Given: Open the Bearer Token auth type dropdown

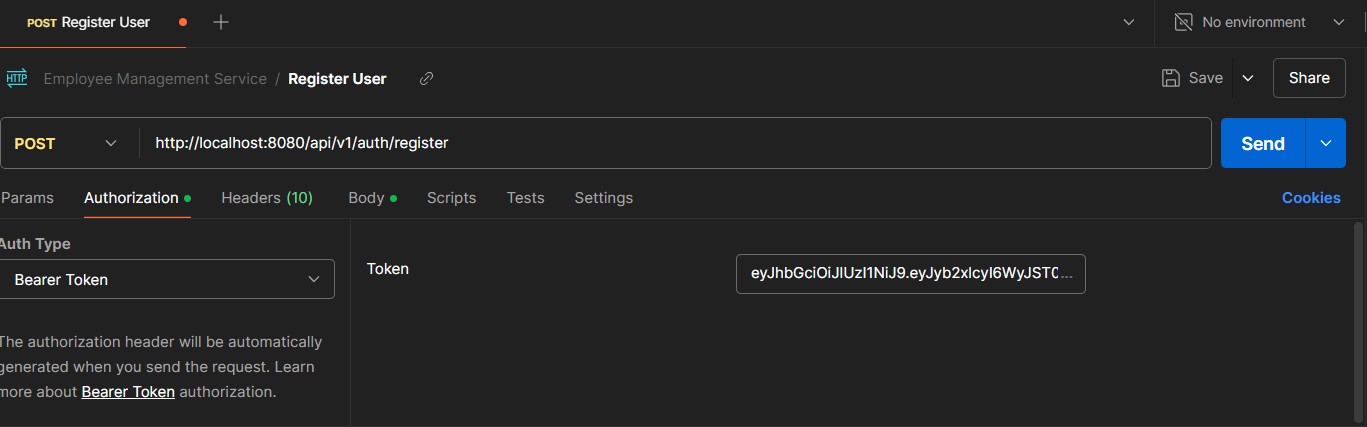Looking at the screenshot, I should point(167,280).
